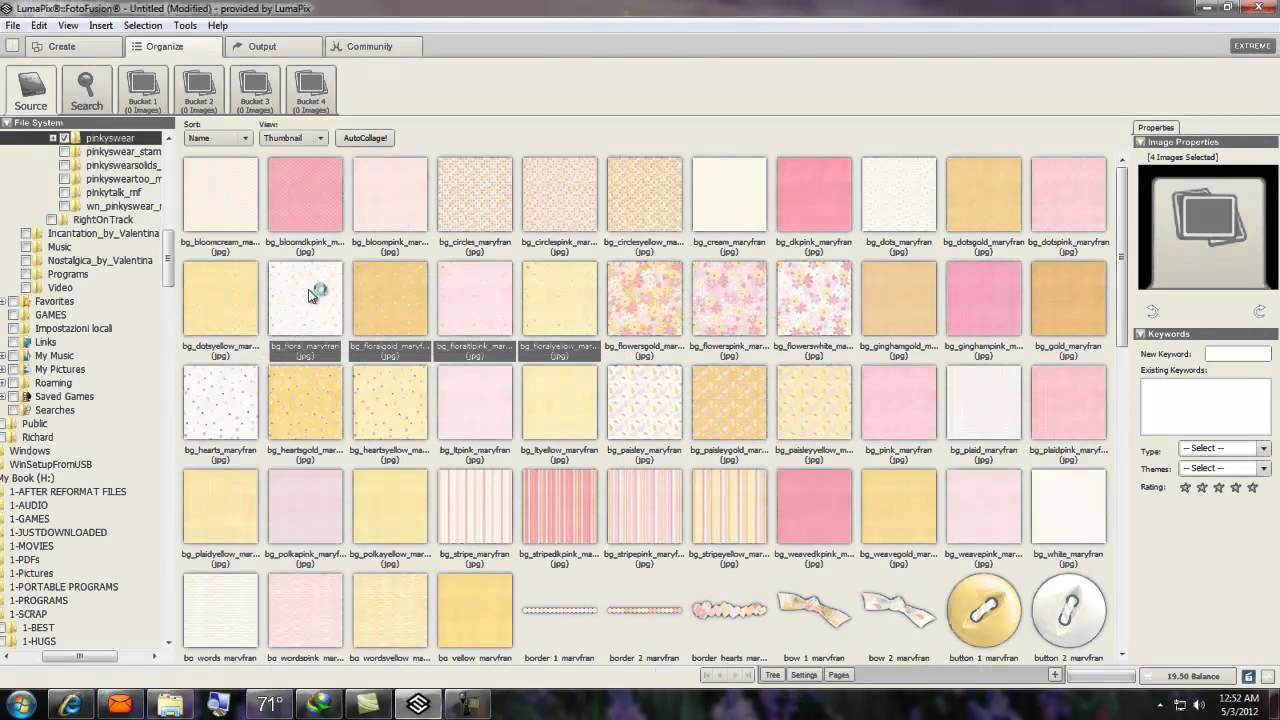
Task: Click the Tree button
Action: pos(773,675)
